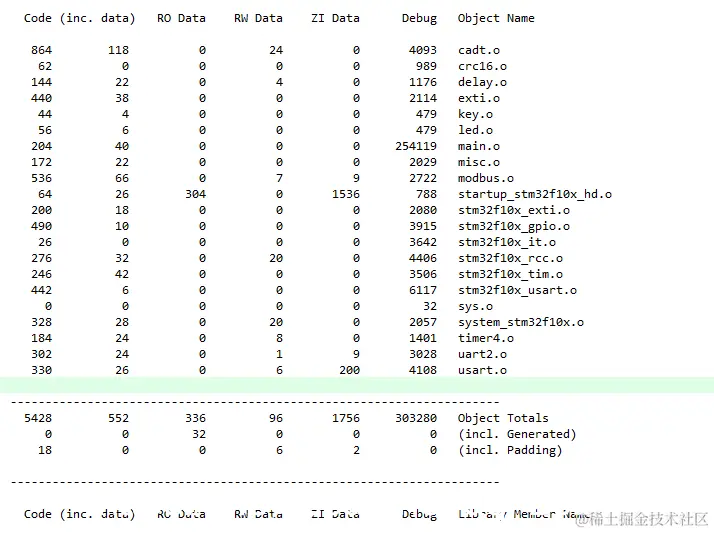Select stm32f10x_usart.o object name
Screen dimensions: 714x533
[517, 290]
